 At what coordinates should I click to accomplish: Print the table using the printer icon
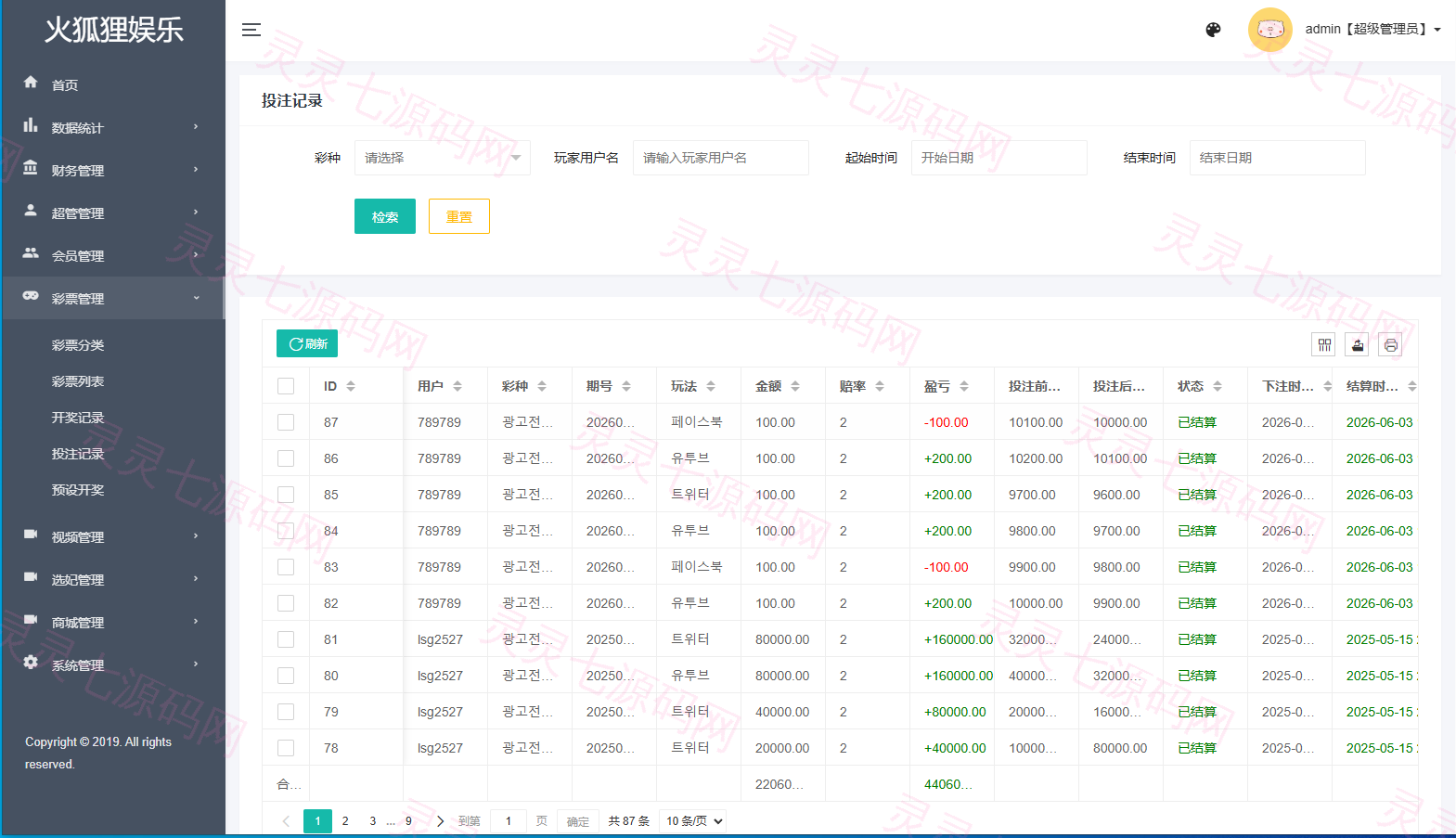coord(1390,345)
